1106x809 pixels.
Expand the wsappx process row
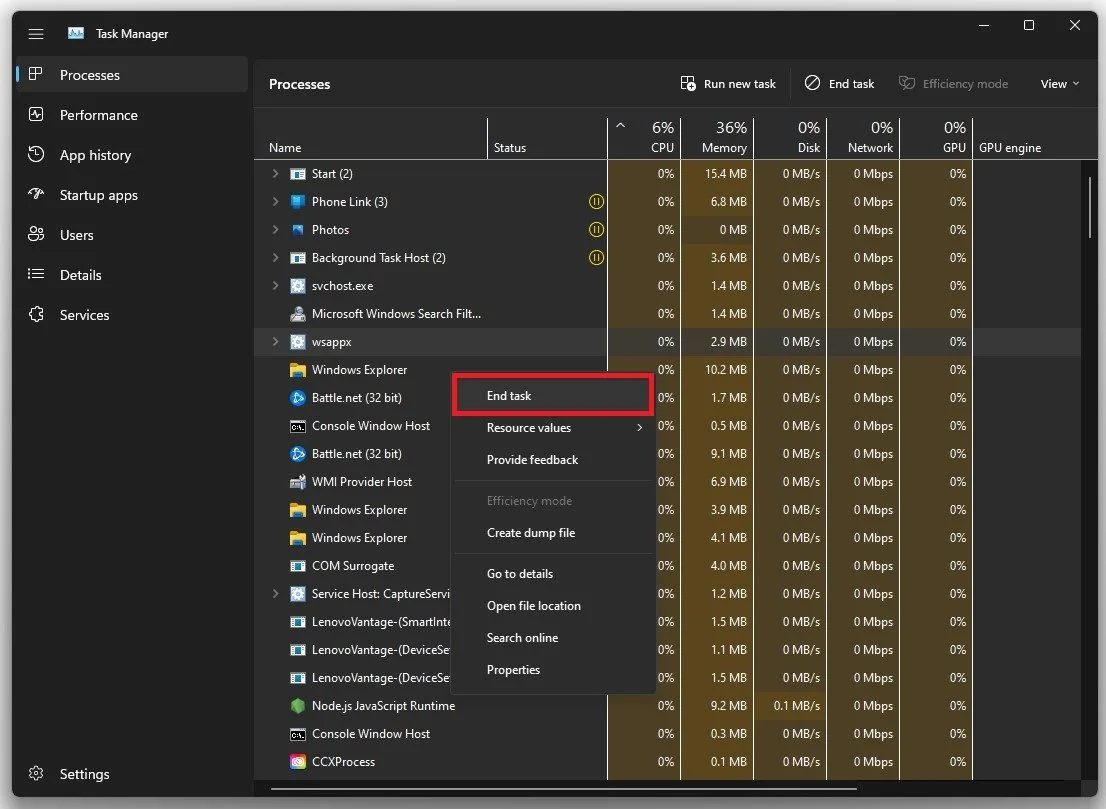coord(276,341)
